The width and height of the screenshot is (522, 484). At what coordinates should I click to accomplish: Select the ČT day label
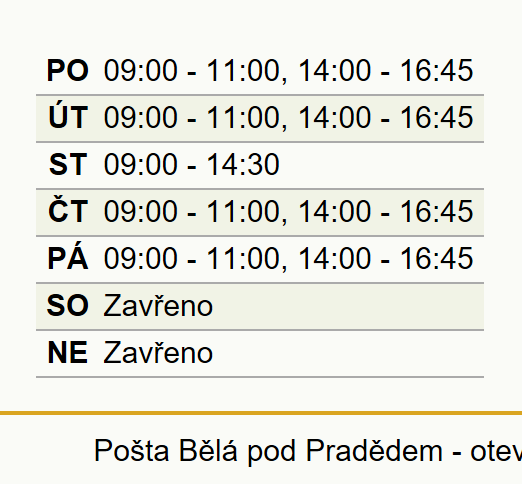pyautogui.click(x=68, y=211)
